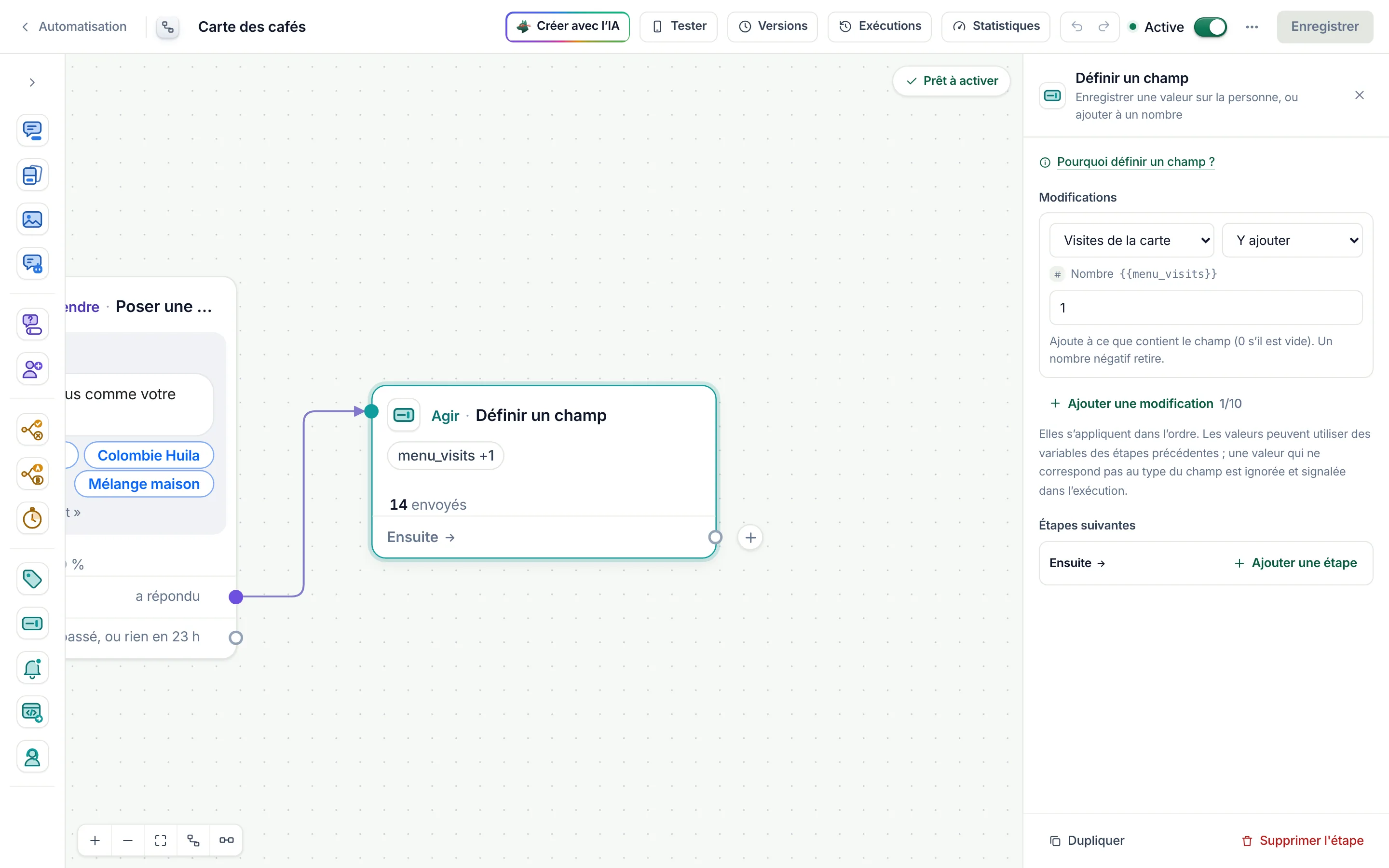Viewport: 1389px width, 868px height.
Task: Click the plus button after Ensuite output
Action: coord(750,537)
